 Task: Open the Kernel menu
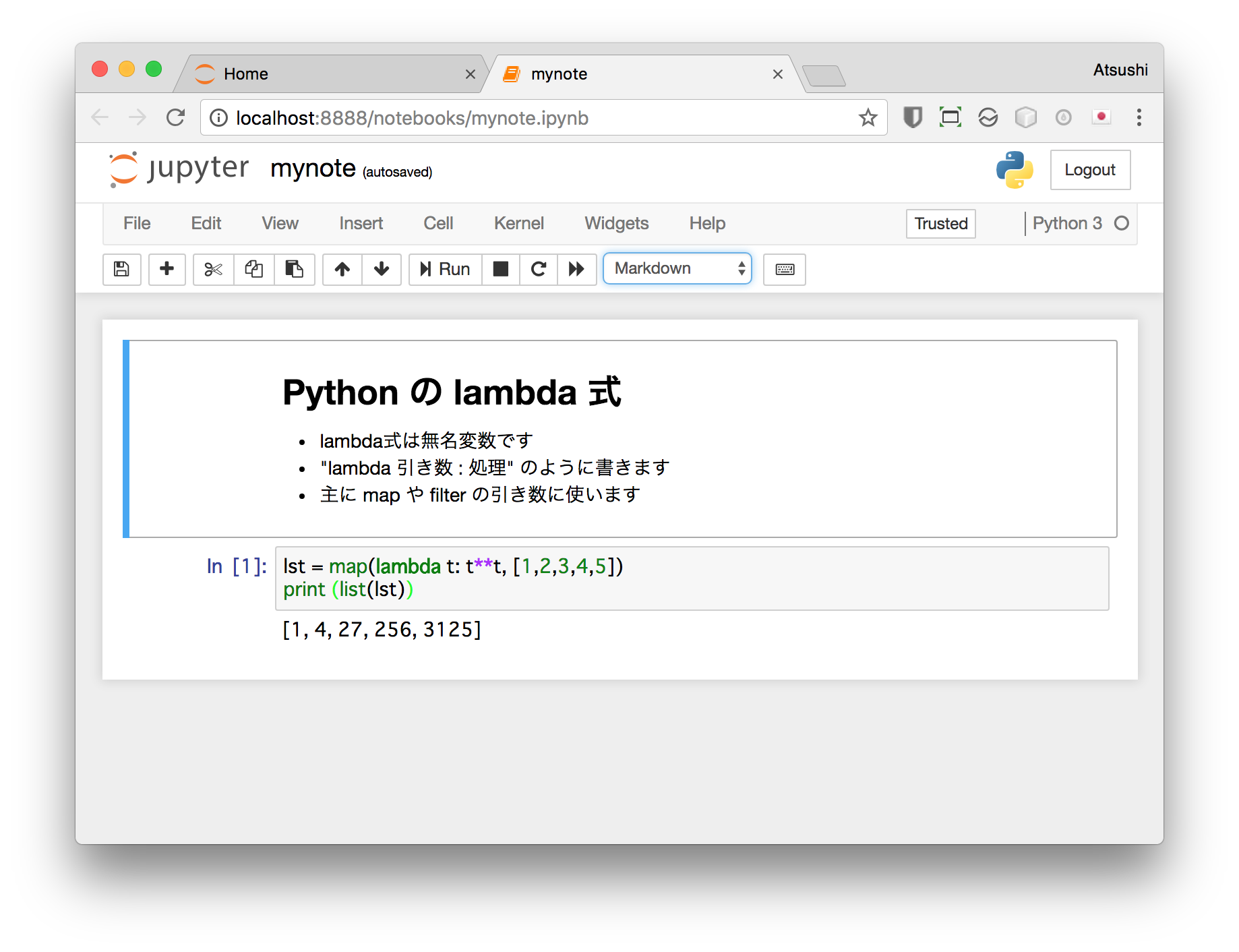click(x=518, y=223)
